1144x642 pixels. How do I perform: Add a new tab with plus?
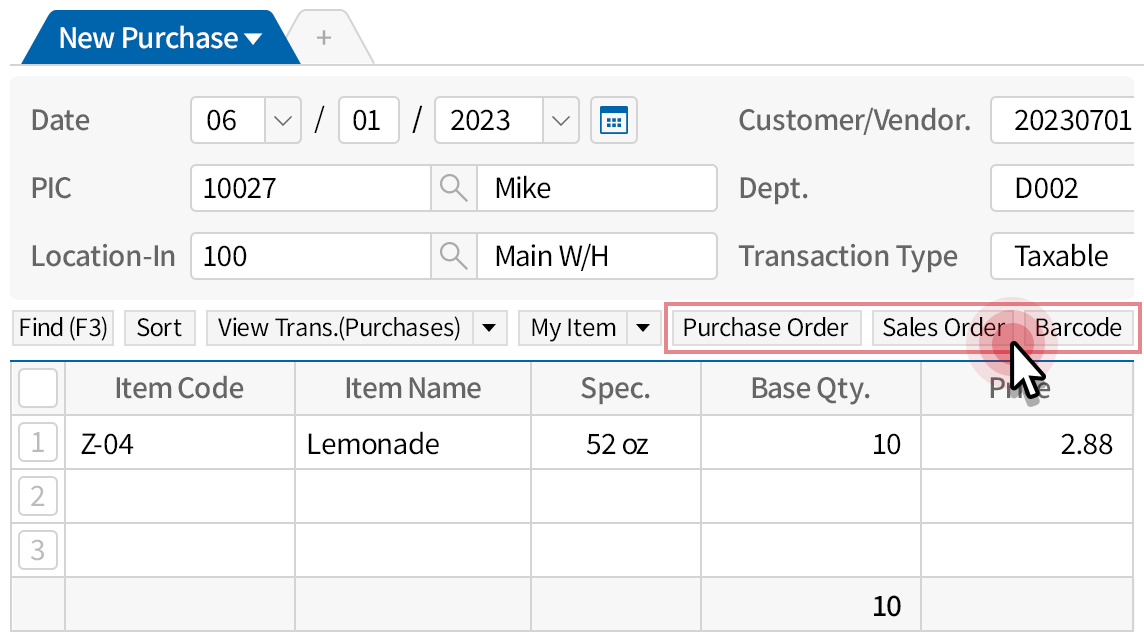pyautogui.click(x=323, y=38)
